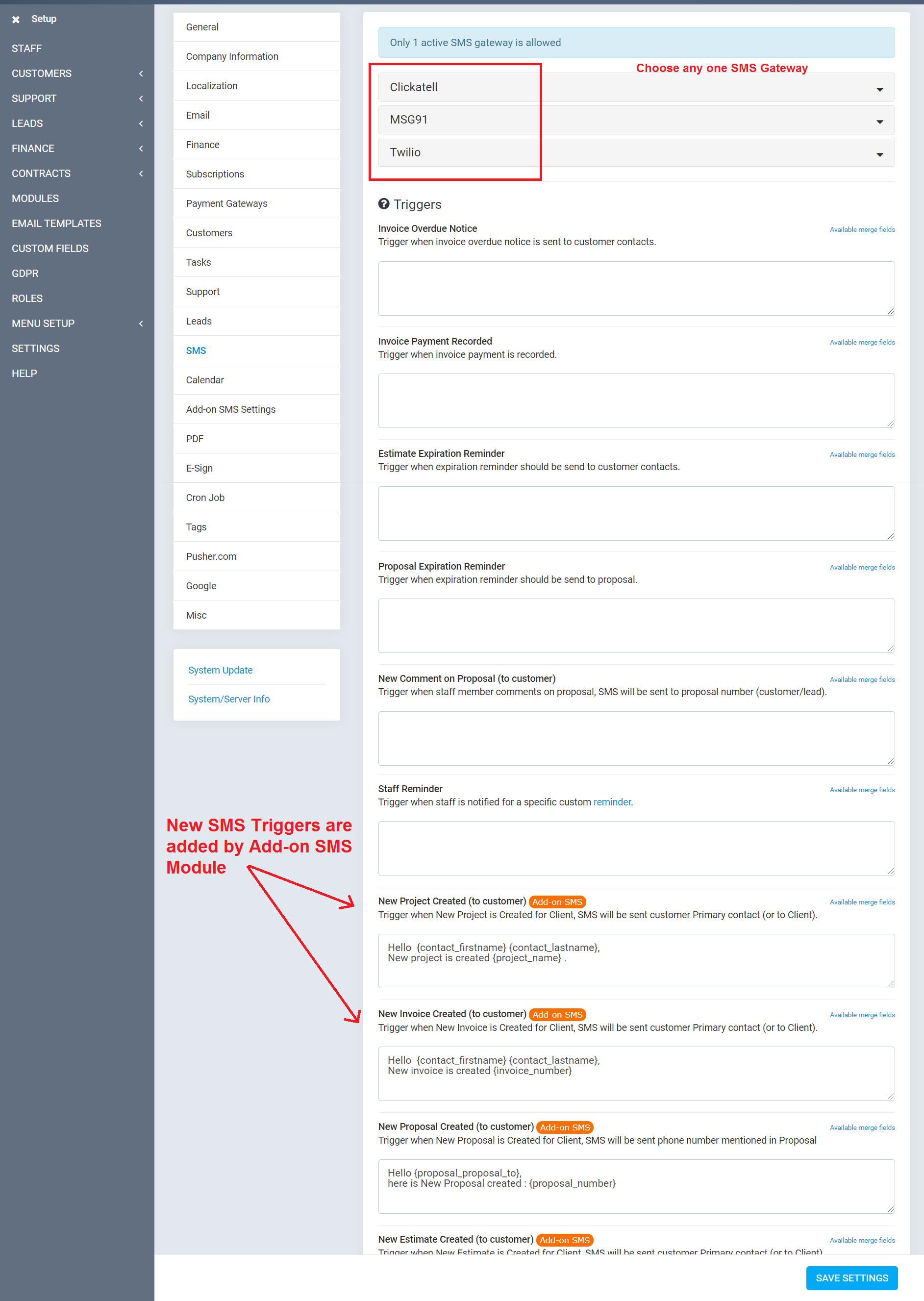Expand the Clickatell gateway panel
Image resolution: width=924 pixels, height=1301 pixels.
(636, 87)
